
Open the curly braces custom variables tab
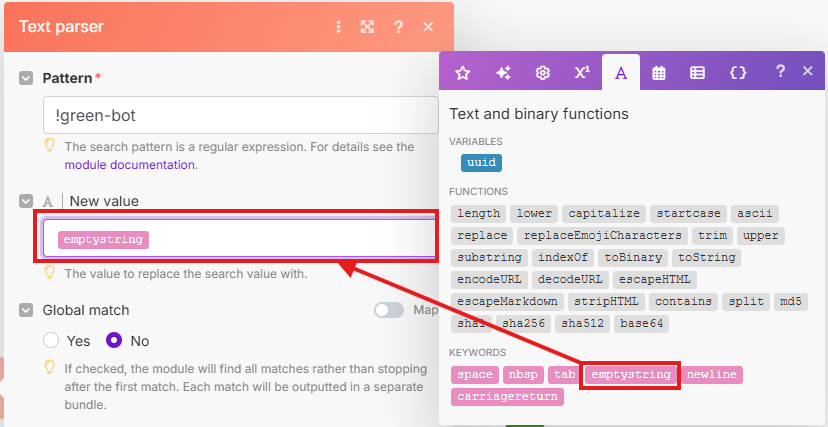(738, 73)
